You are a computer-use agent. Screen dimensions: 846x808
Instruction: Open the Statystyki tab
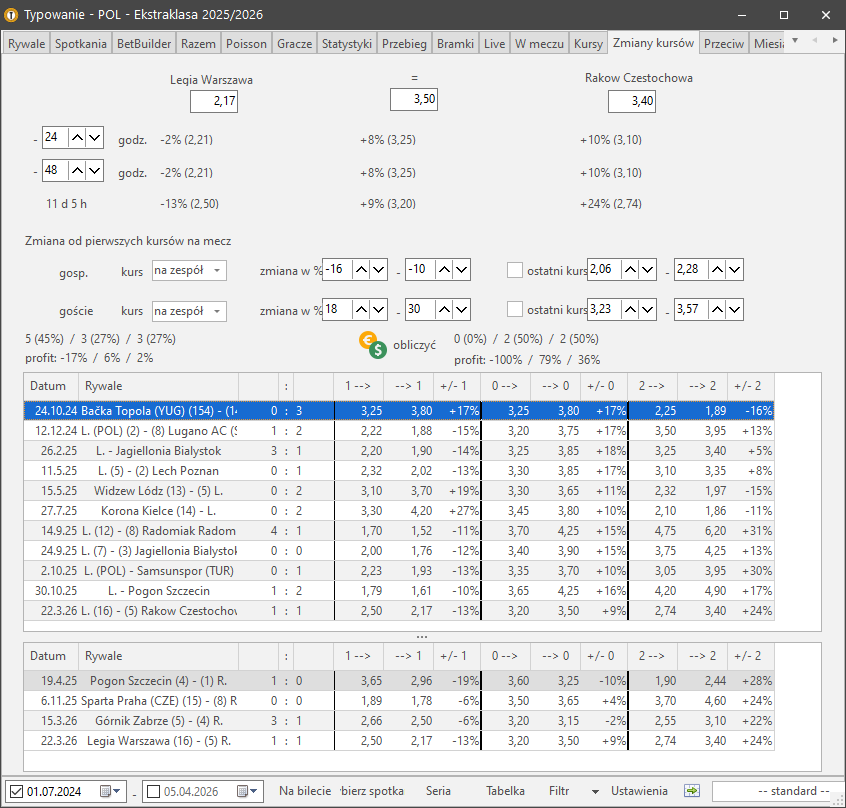[x=347, y=44]
